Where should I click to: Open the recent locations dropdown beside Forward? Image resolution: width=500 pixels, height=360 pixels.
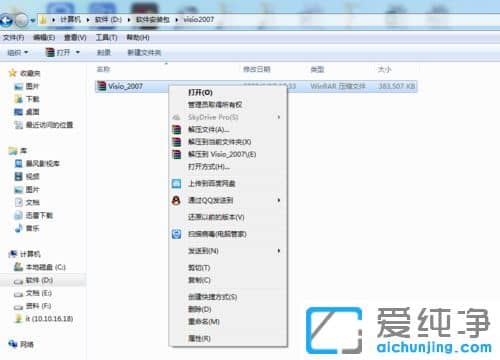(33, 21)
